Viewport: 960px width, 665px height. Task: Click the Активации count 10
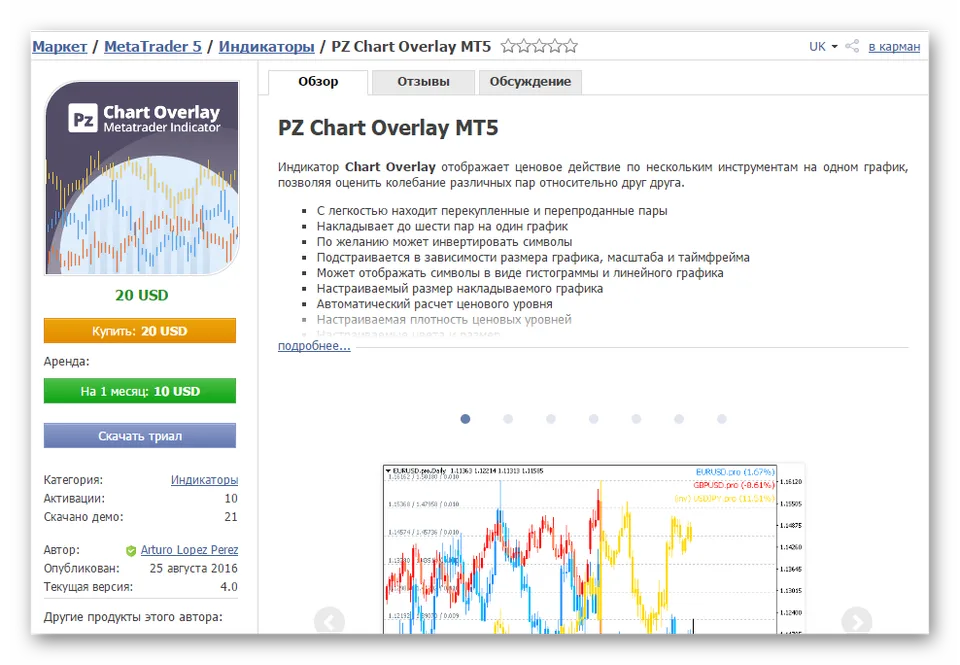coord(231,498)
